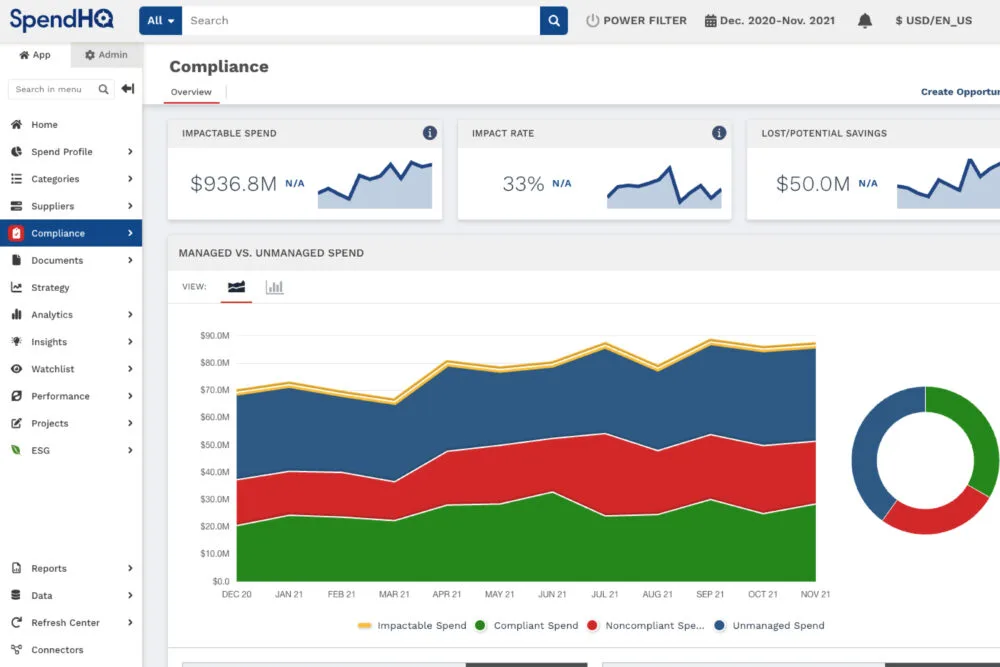Show info for Impact Rate card
Viewport: 1000px width, 667px height.
pos(719,133)
